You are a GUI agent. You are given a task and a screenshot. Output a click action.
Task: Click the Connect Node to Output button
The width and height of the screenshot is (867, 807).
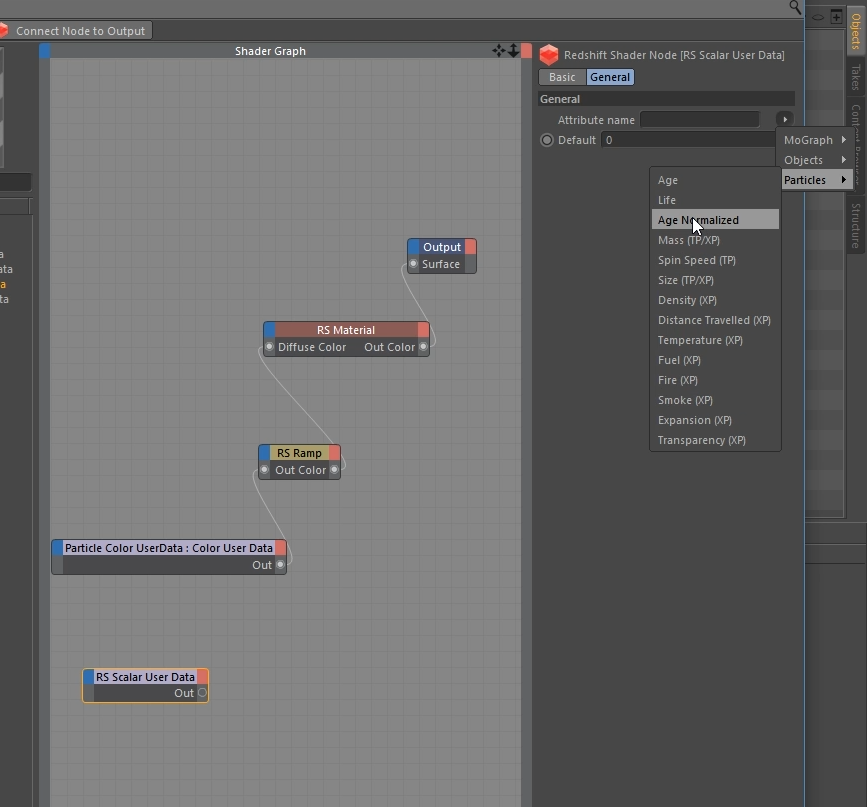click(76, 30)
